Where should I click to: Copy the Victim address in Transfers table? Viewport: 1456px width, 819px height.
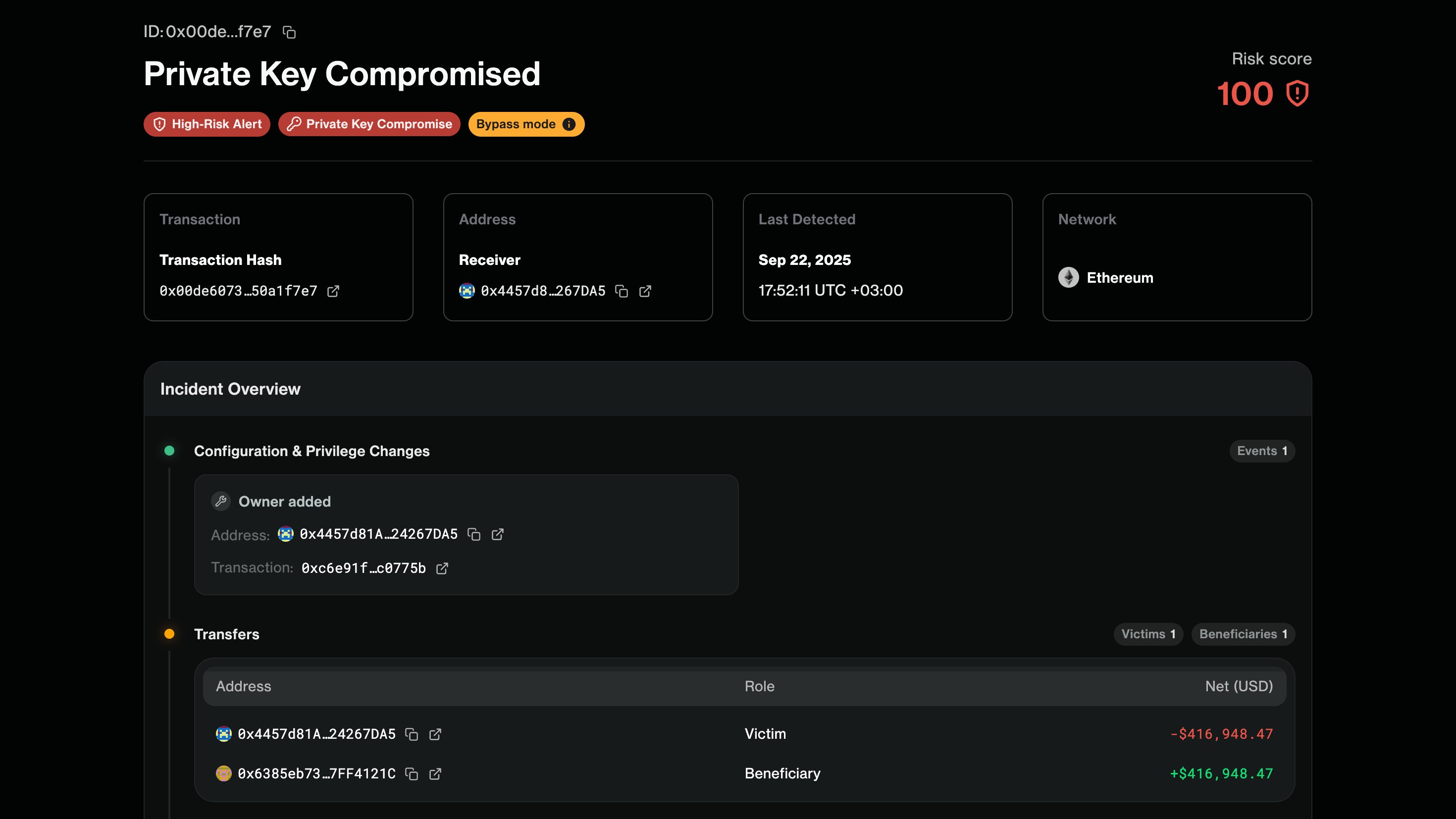tap(412, 734)
